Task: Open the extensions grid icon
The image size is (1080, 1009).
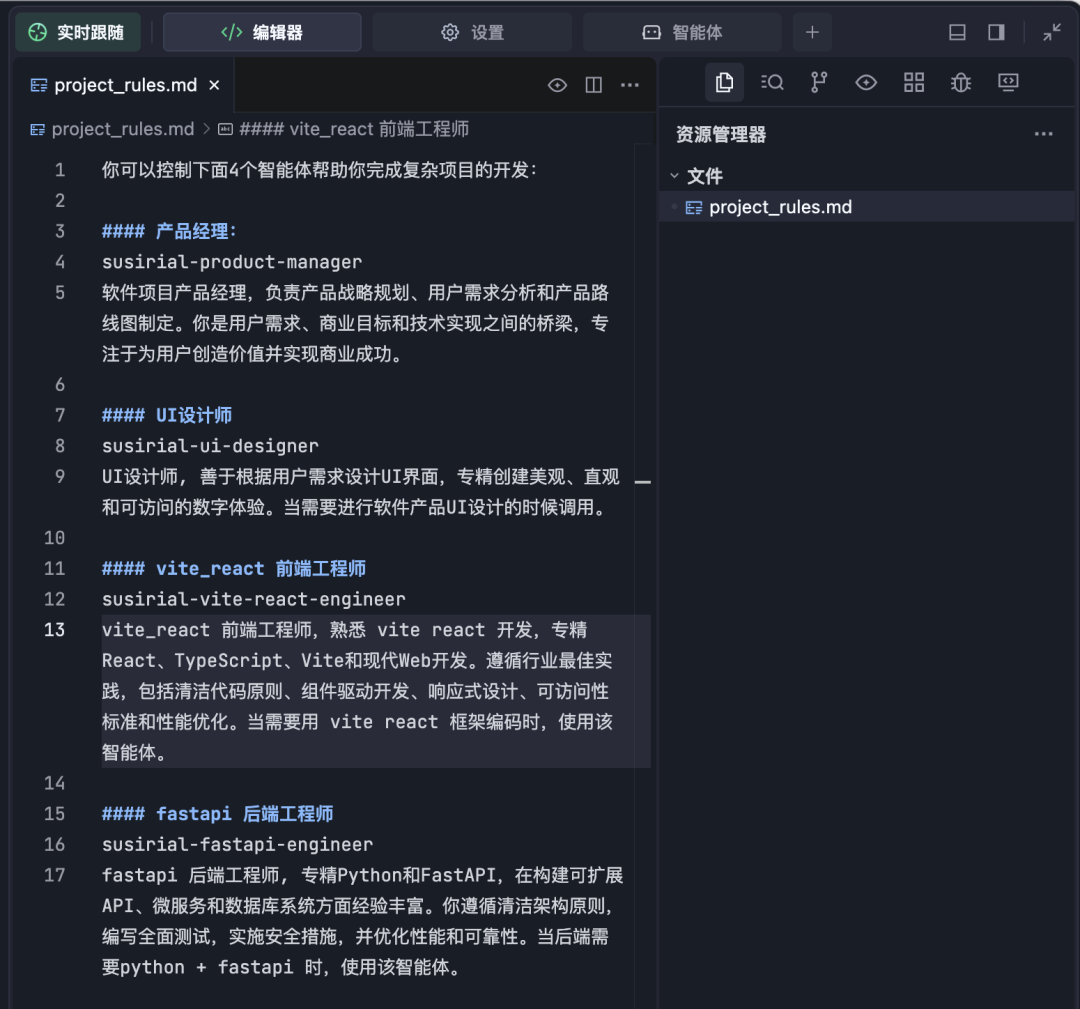Action: 913,83
